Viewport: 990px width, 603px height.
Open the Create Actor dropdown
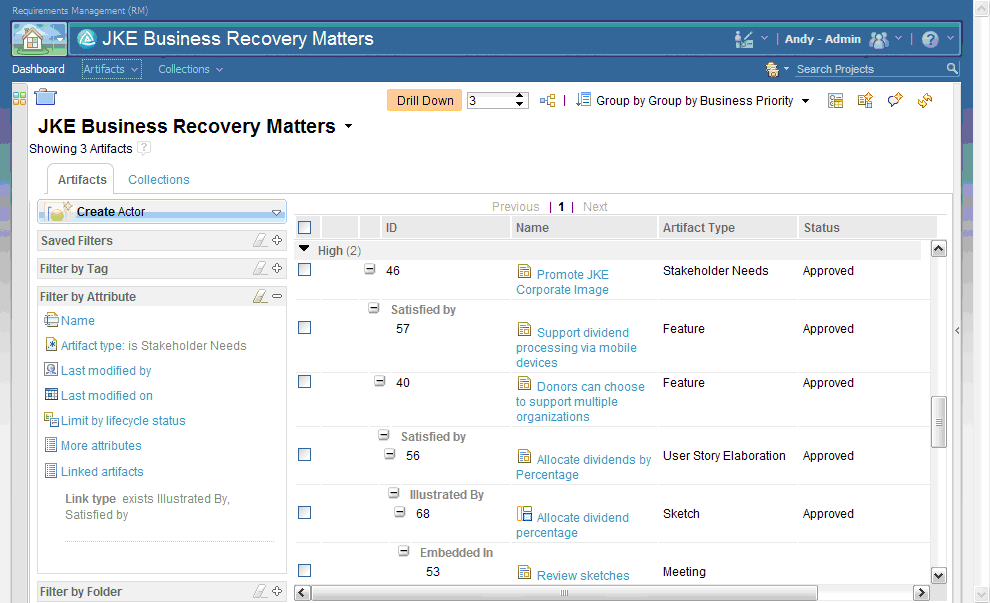(x=276, y=213)
